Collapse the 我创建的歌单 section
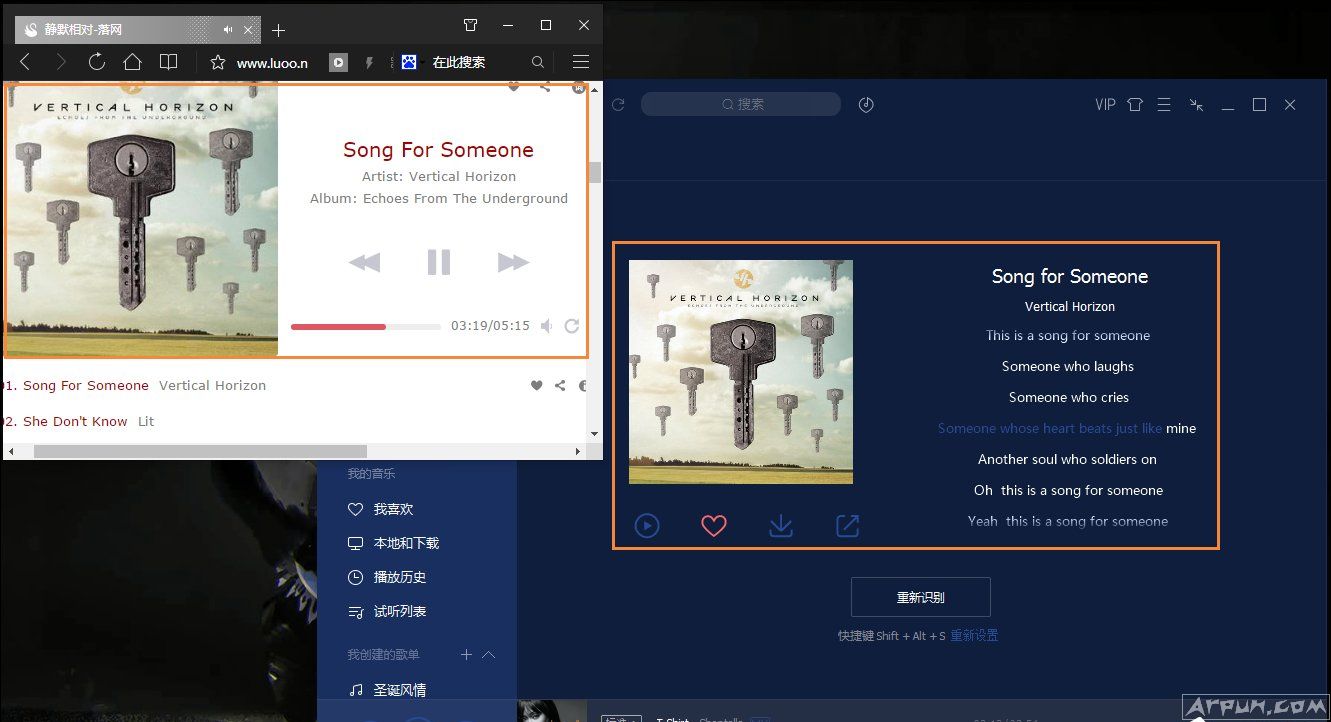Image resolution: width=1331 pixels, height=722 pixels. tap(489, 655)
